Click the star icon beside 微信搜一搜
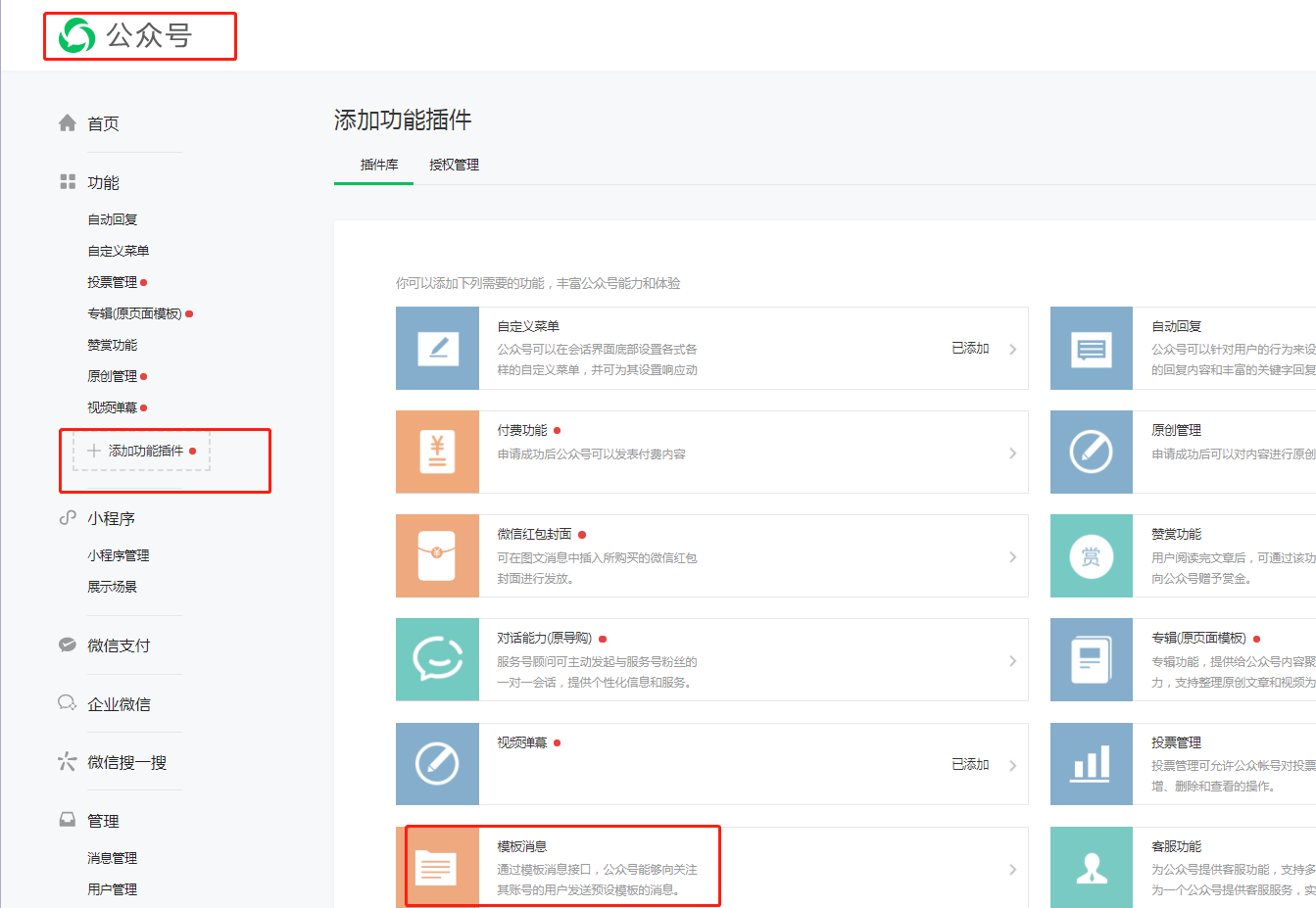 (x=68, y=761)
